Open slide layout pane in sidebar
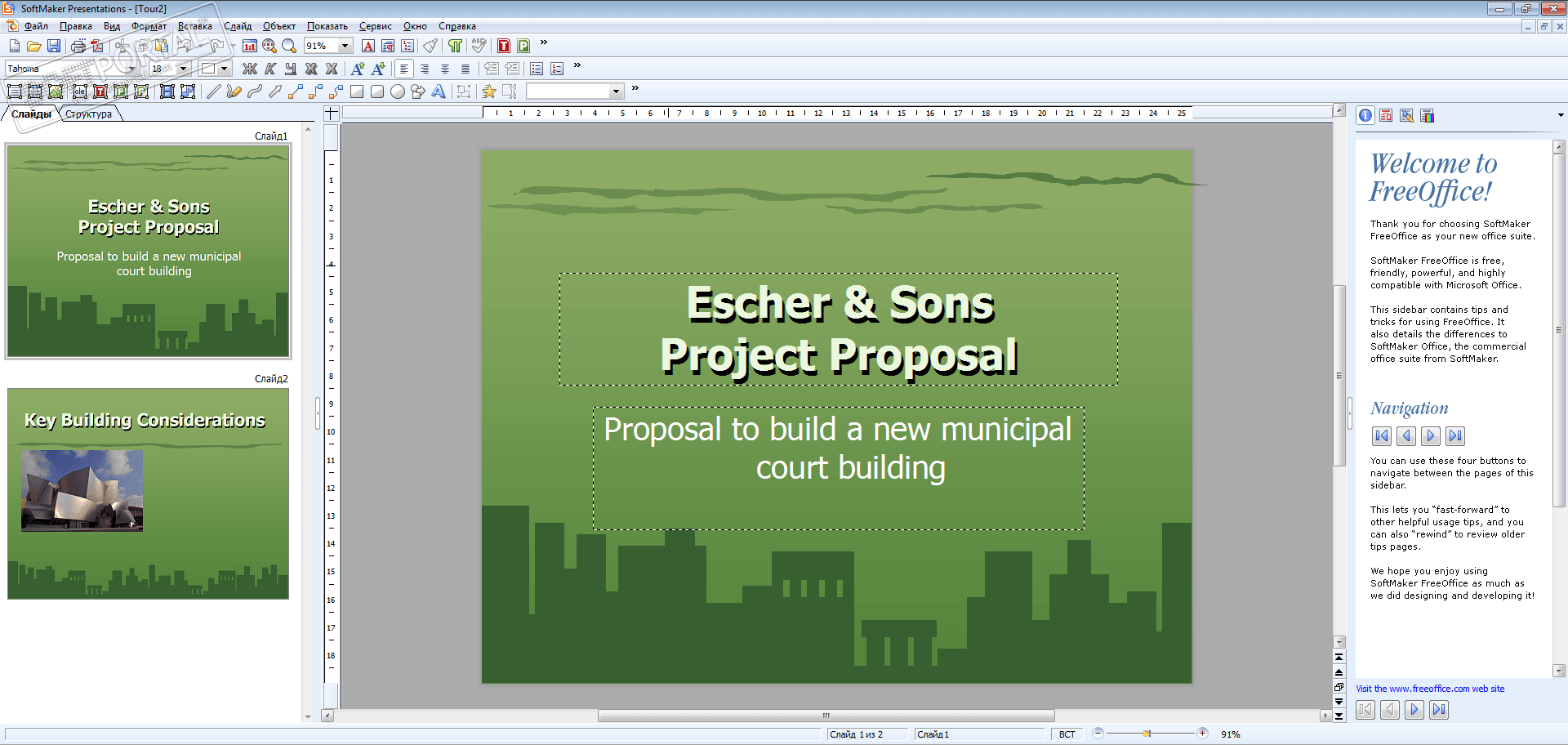The image size is (1568, 745). (x=1386, y=116)
